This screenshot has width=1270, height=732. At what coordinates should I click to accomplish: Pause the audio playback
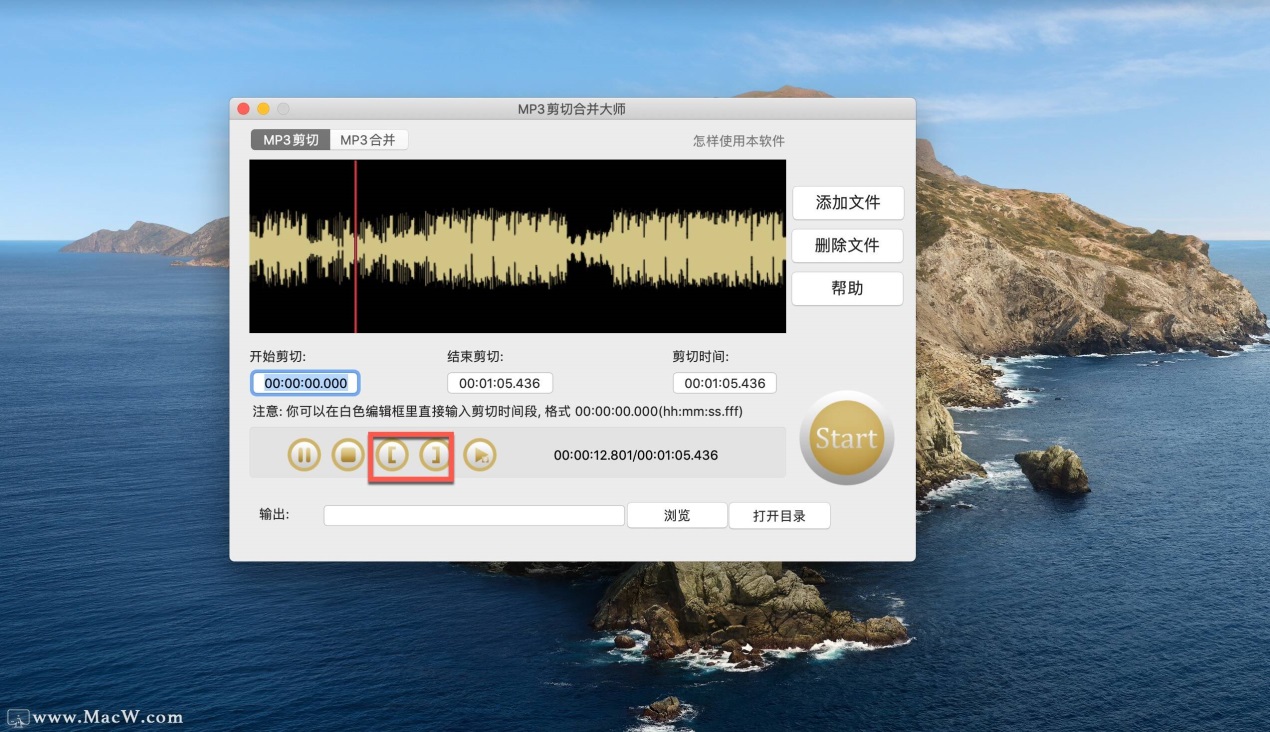pos(304,455)
